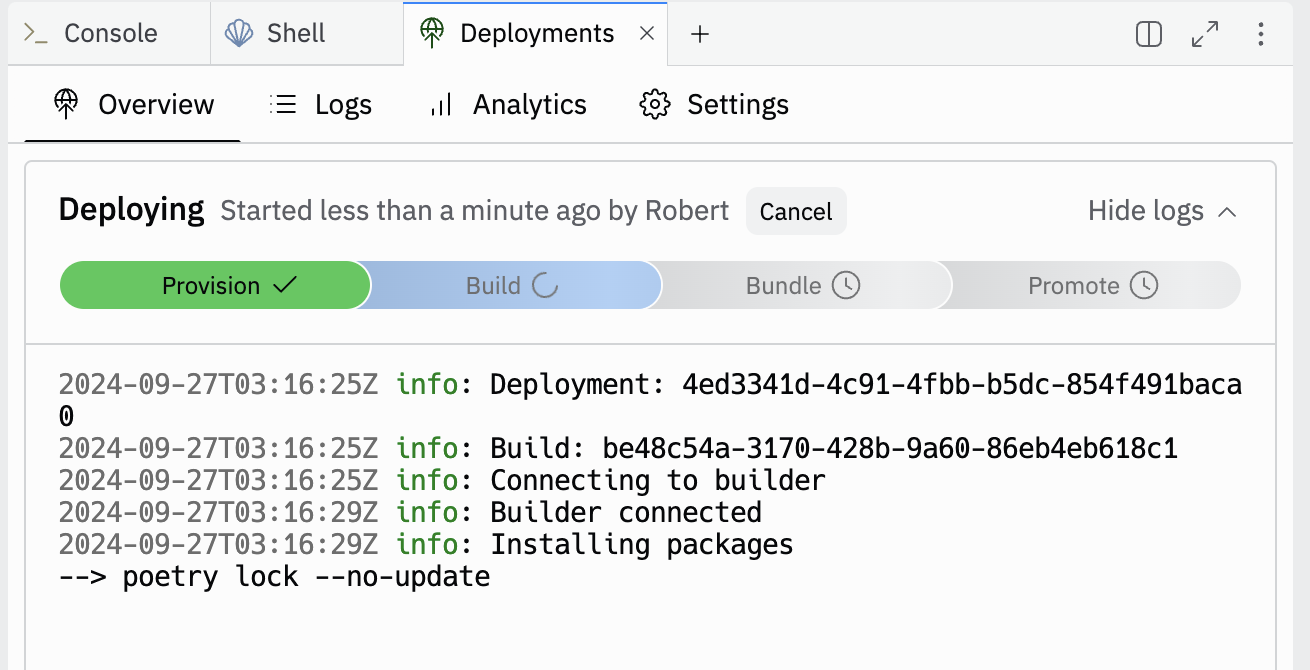
Task: Cancel the running deployment
Action: point(795,212)
